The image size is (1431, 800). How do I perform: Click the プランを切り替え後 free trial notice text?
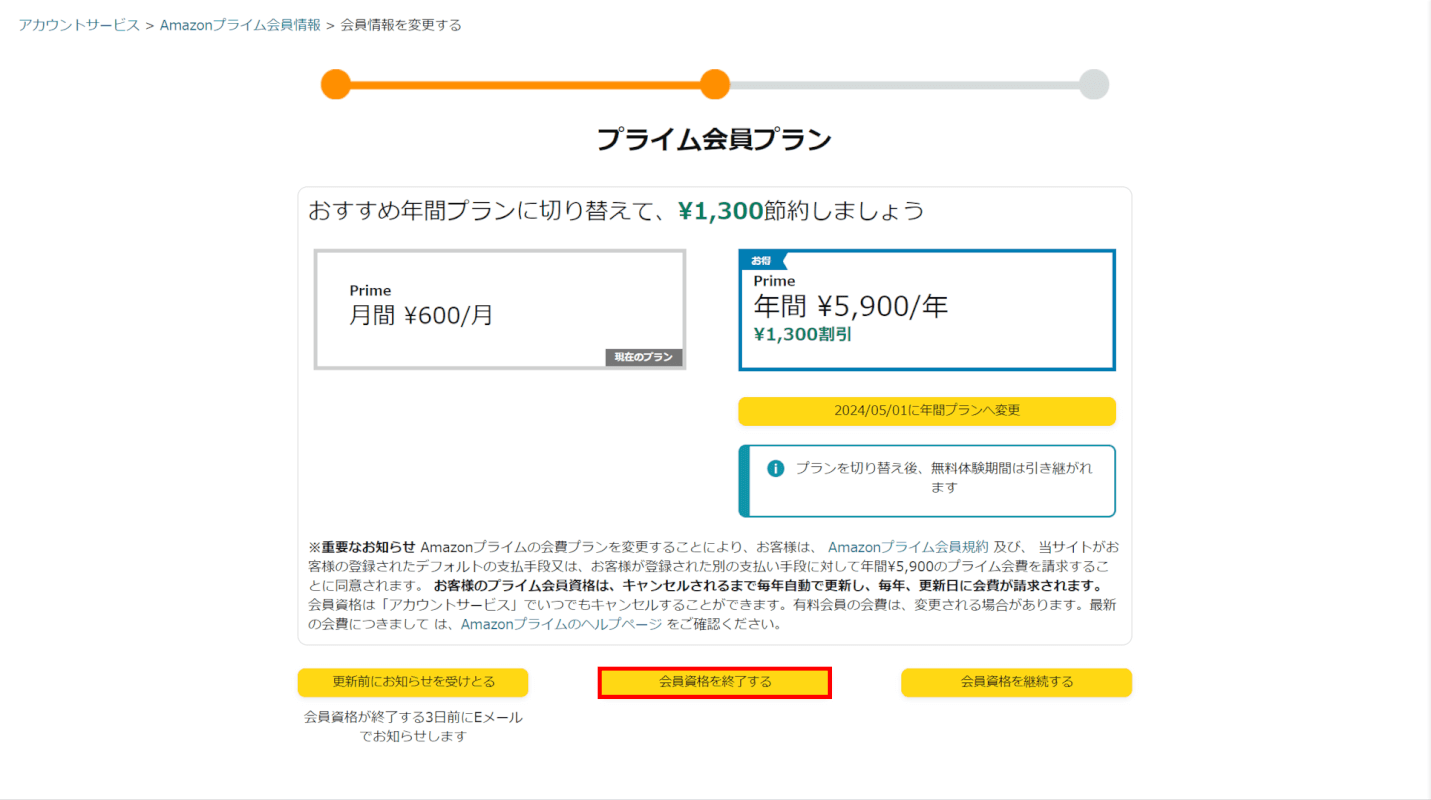pyautogui.click(x=944, y=477)
